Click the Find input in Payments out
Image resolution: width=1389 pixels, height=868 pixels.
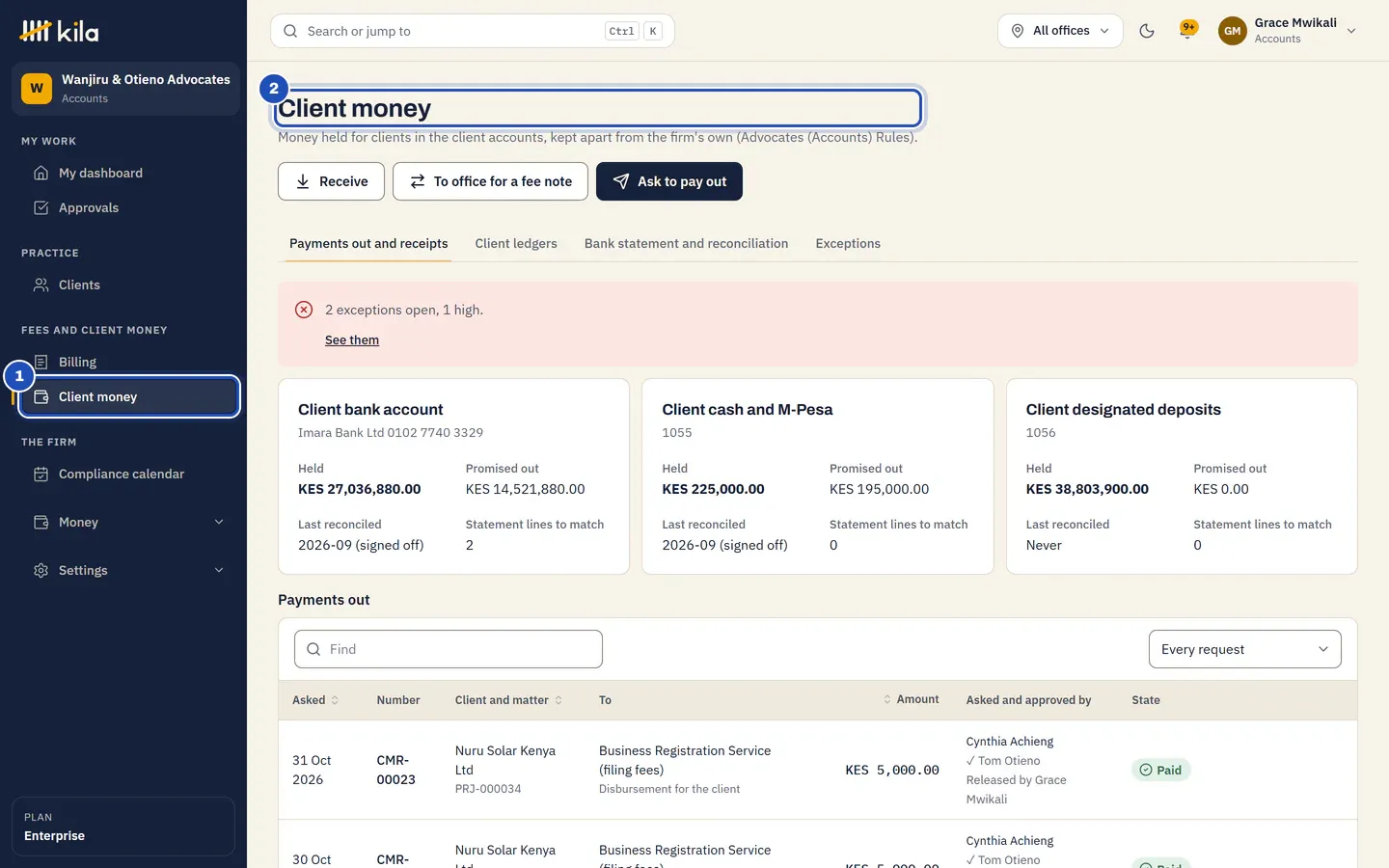pyautogui.click(x=449, y=649)
